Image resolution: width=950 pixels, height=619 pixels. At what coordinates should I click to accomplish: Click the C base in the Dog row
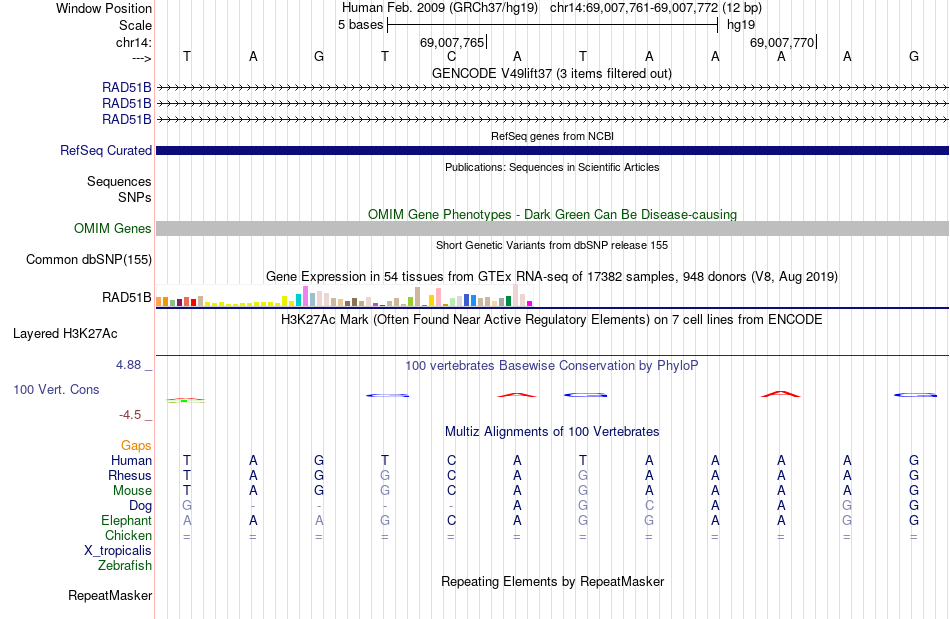click(x=649, y=505)
